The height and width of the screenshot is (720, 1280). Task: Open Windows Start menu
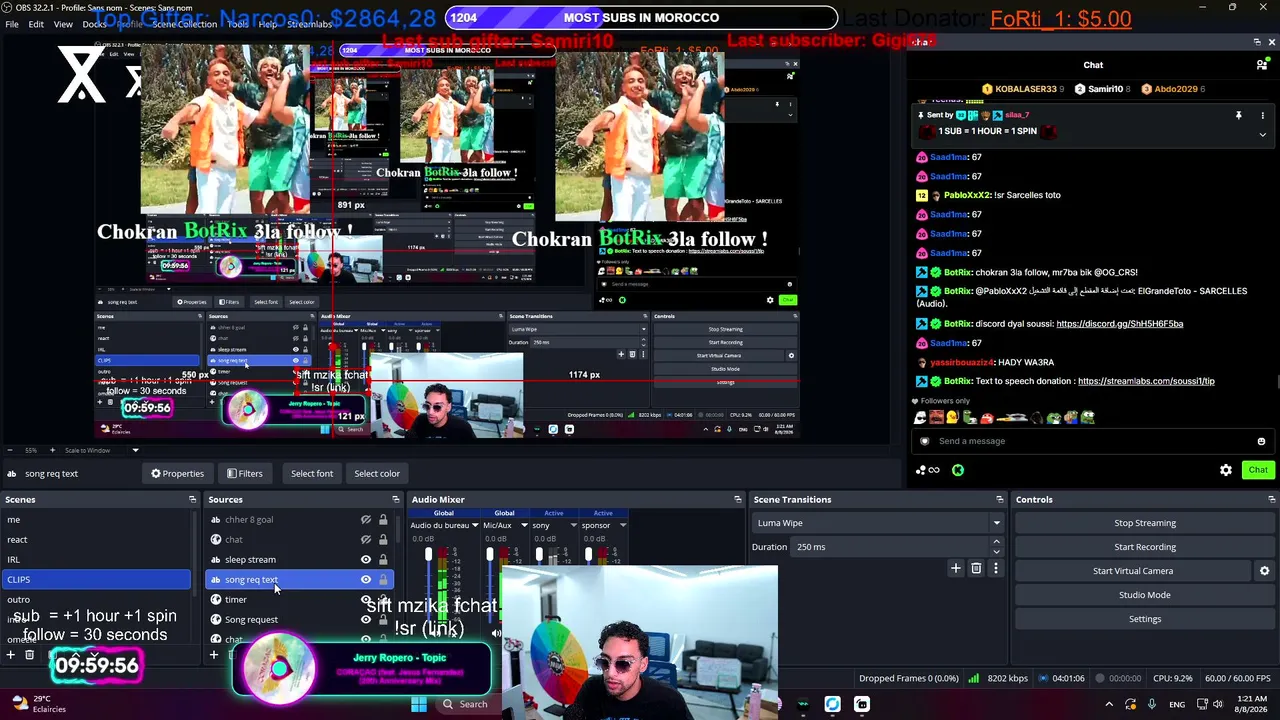(x=419, y=704)
